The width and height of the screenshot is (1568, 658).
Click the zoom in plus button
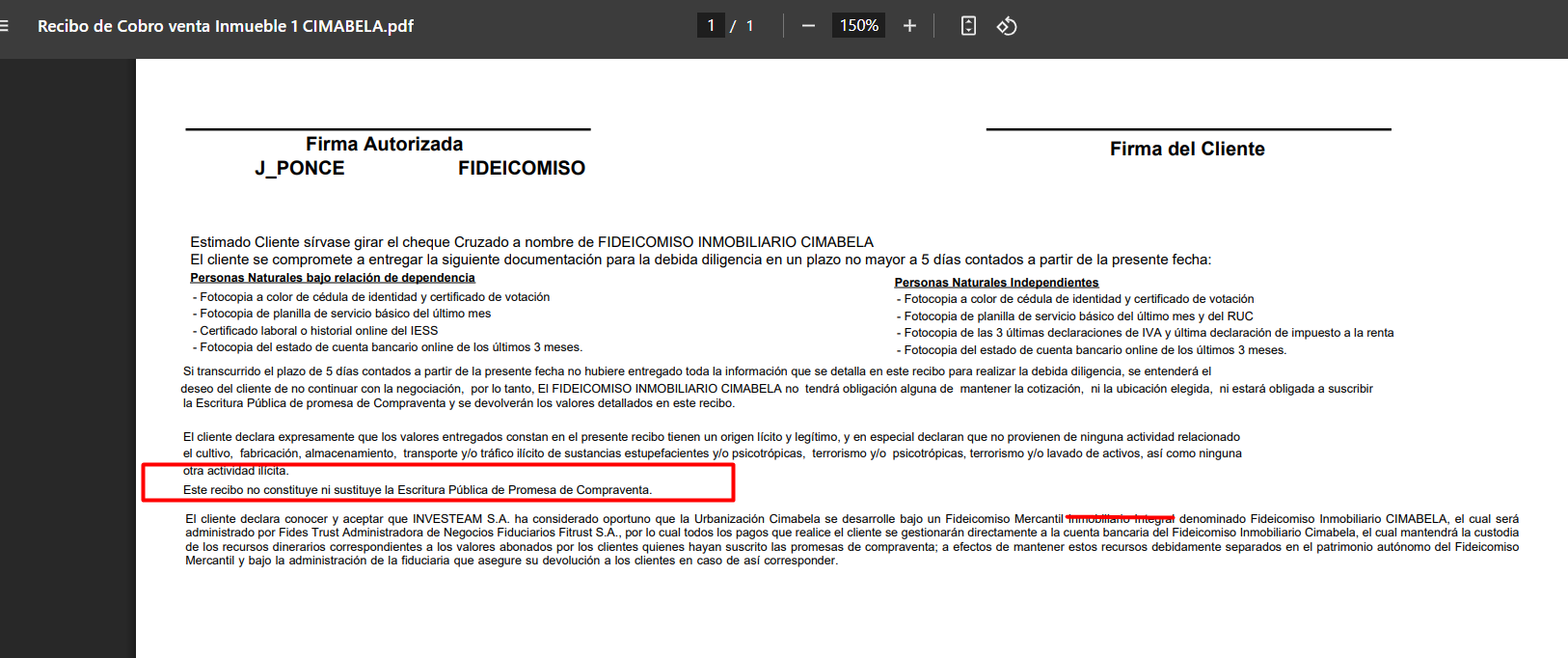pyautogui.click(x=909, y=26)
